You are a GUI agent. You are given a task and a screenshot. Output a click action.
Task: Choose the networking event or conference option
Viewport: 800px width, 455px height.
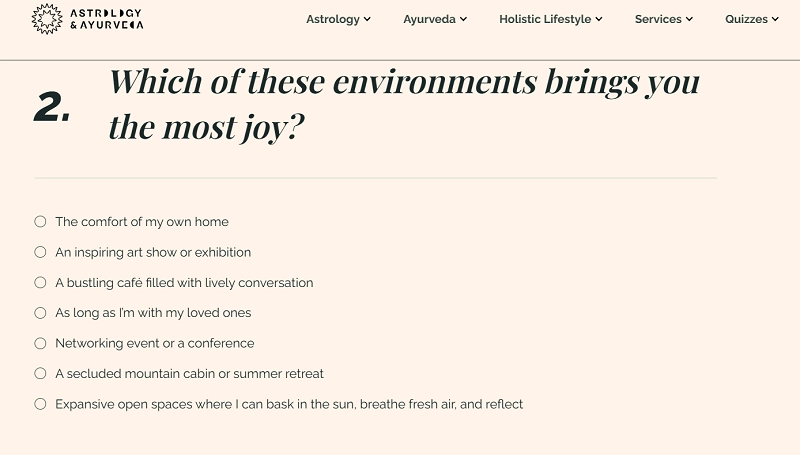(x=40, y=343)
